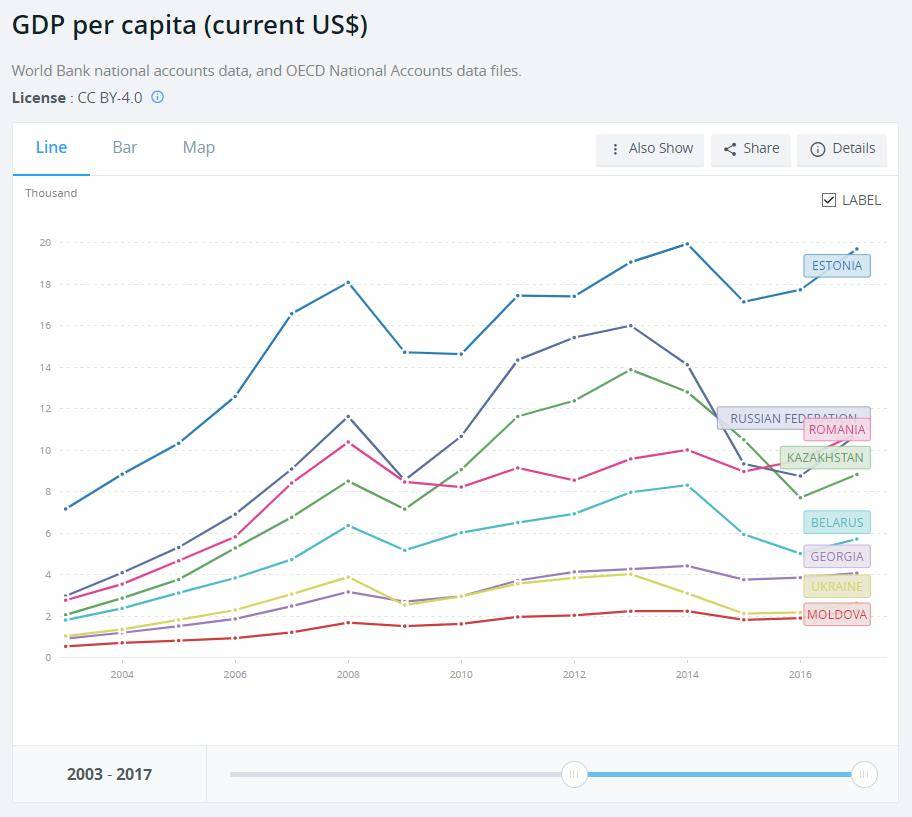
Task: Click the ESTONIA line label
Action: 836,266
